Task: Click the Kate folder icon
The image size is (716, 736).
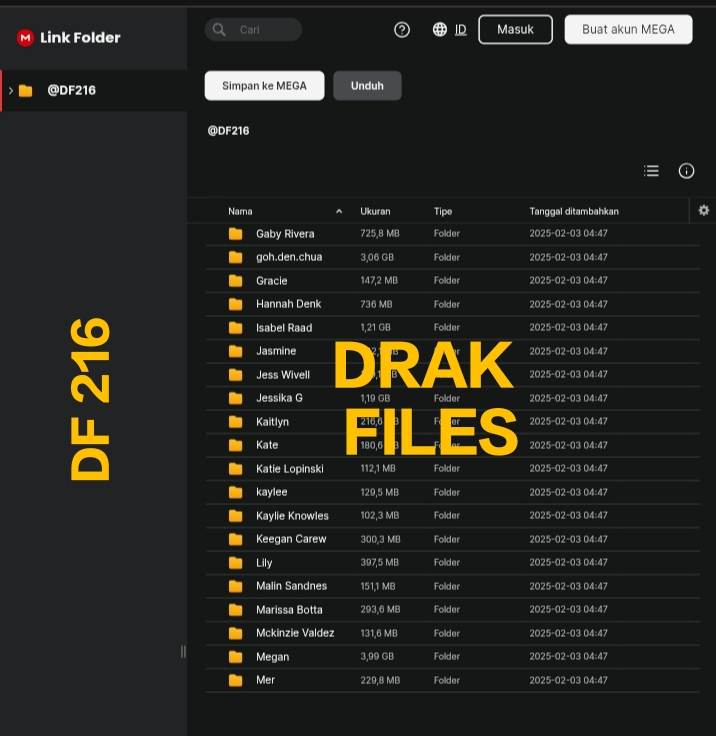Action: click(x=235, y=445)
